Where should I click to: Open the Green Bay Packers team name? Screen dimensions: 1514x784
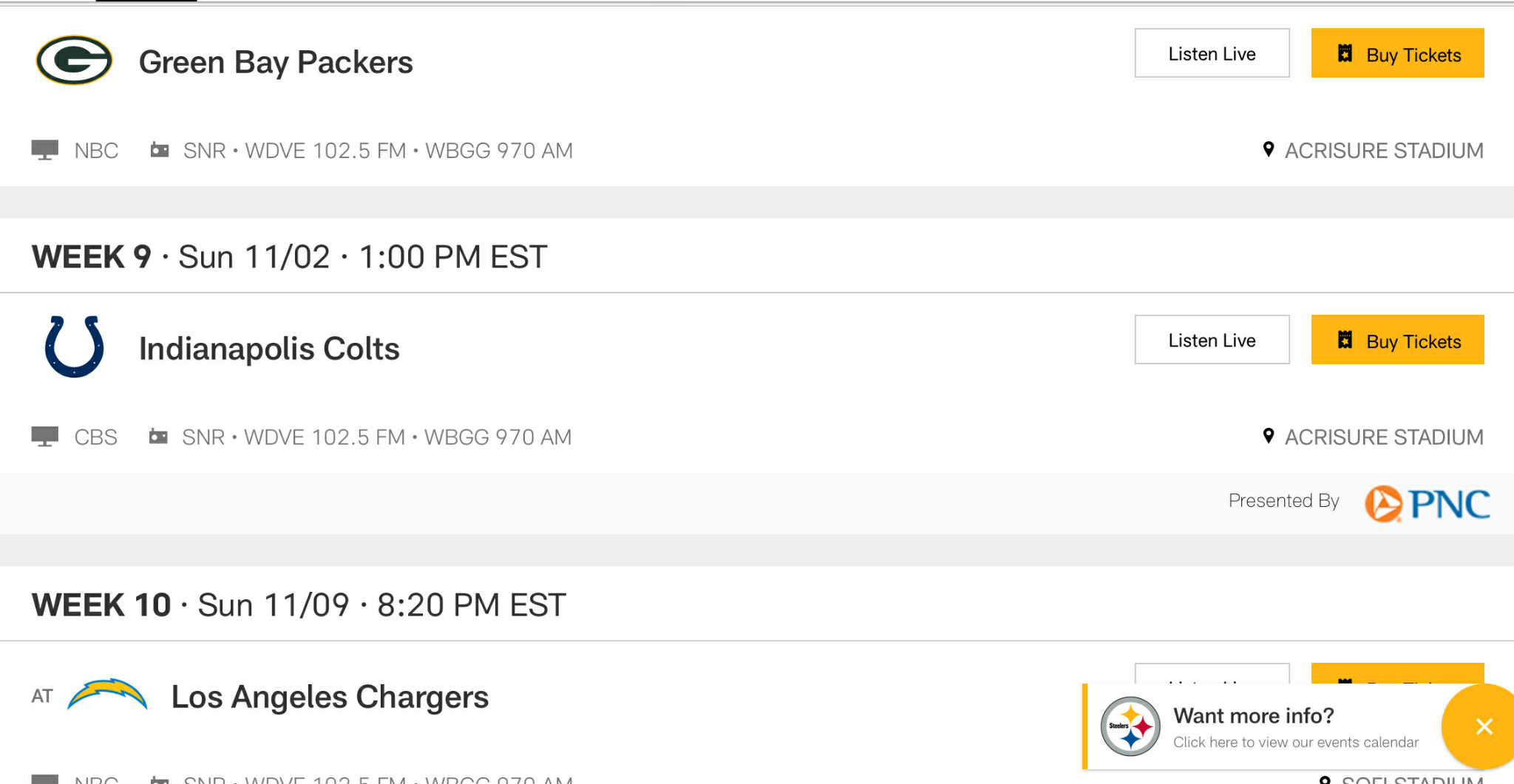pos(276,62)
